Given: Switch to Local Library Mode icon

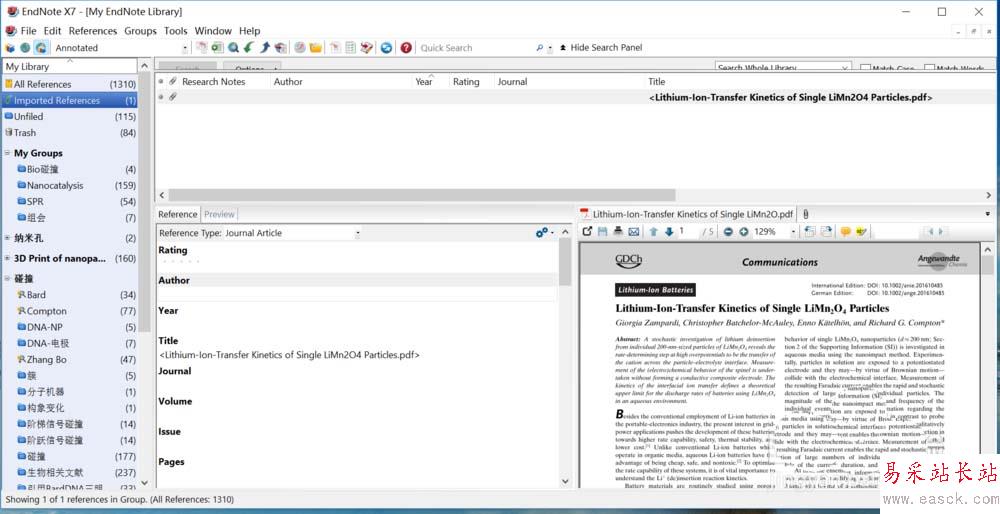Looking at the screenshot, I should point(10,48).
